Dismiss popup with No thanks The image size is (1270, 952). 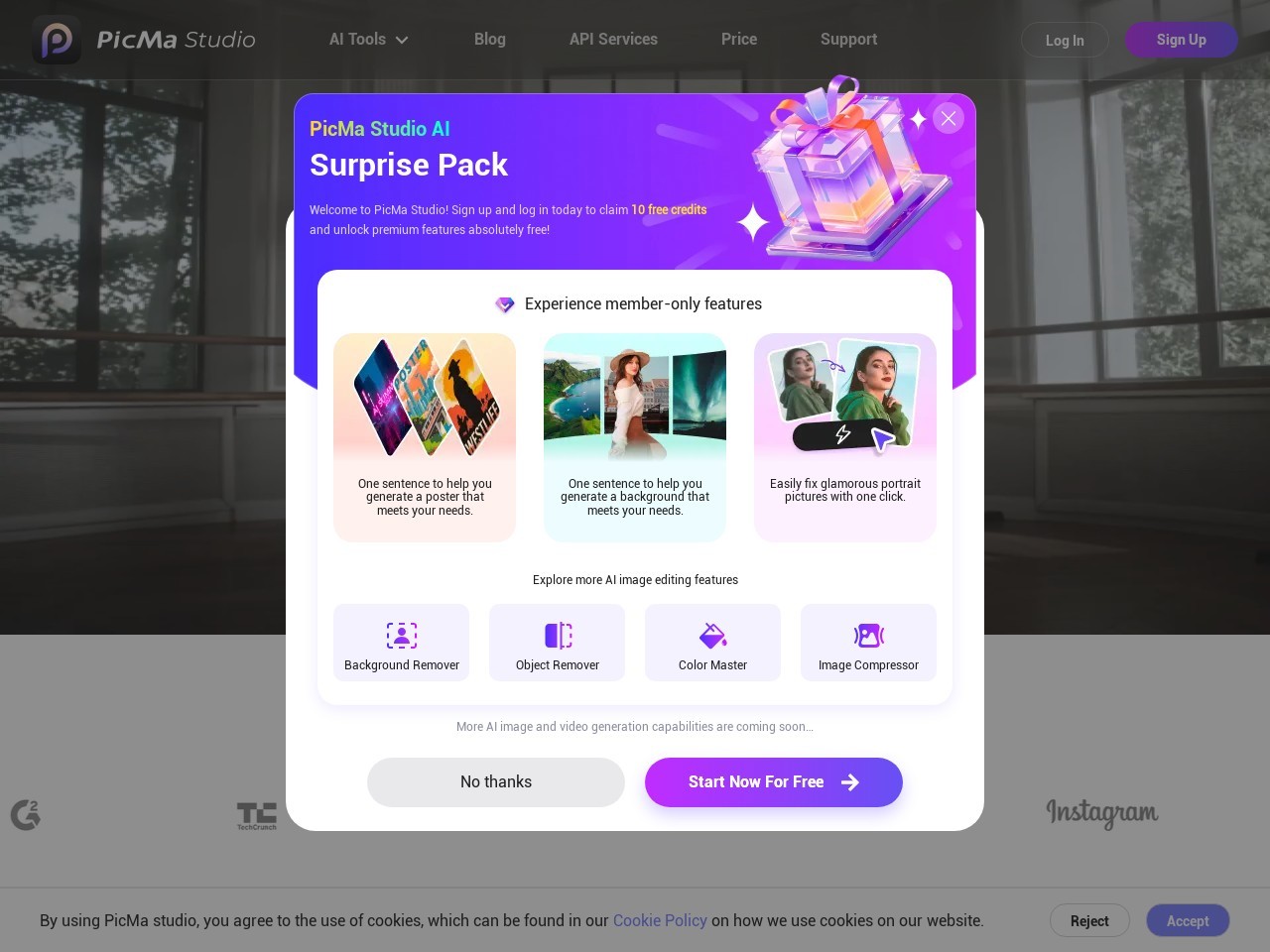496,782
